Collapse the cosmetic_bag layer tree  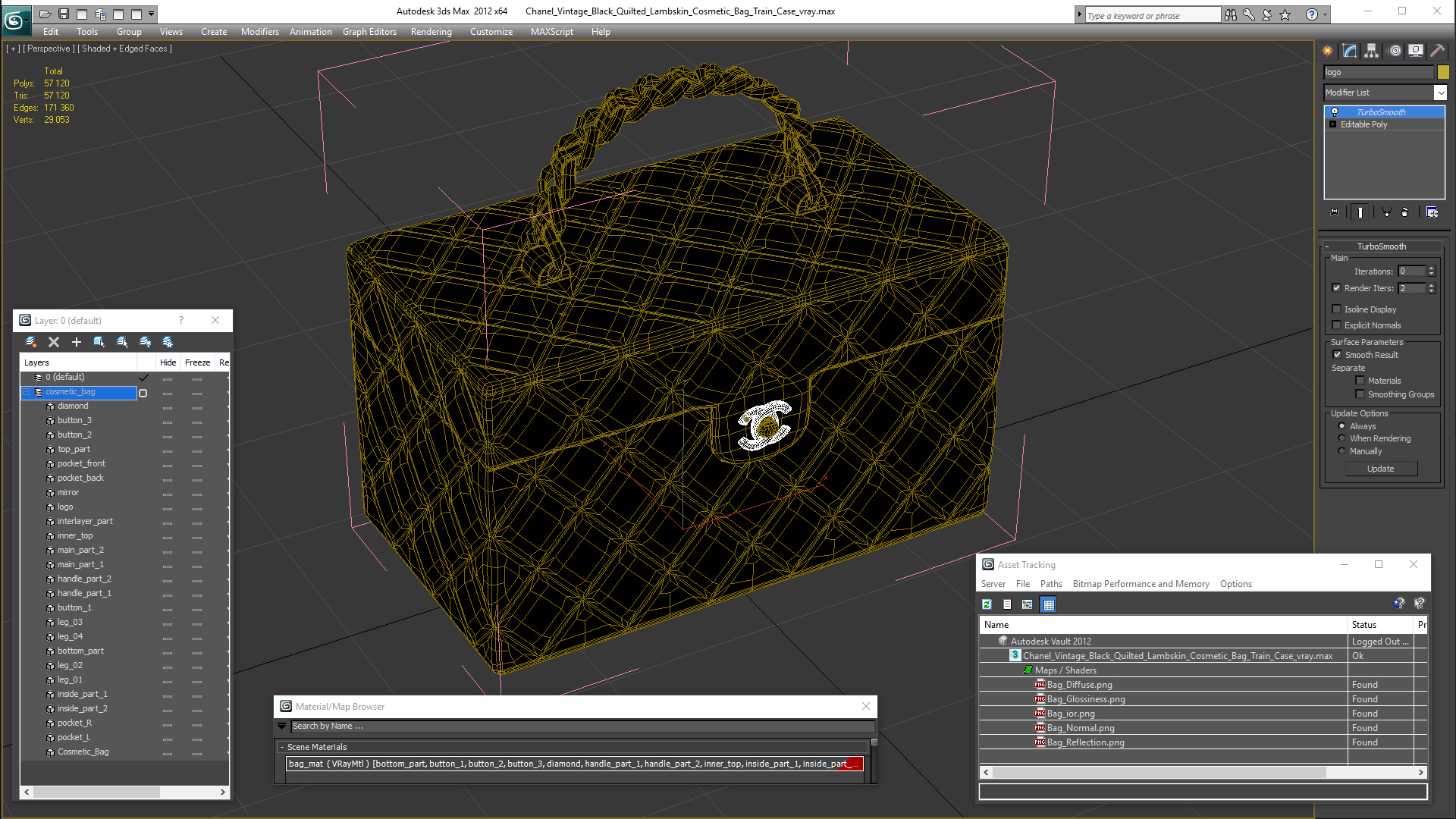27,392
